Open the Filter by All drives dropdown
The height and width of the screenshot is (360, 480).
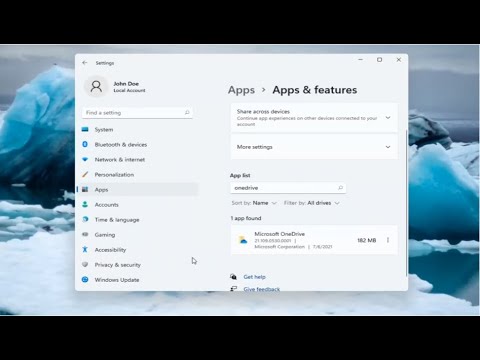pos(312,203)
